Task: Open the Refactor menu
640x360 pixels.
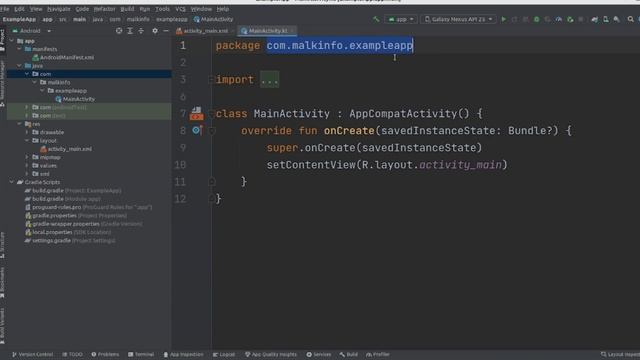Action: point(104,9)
